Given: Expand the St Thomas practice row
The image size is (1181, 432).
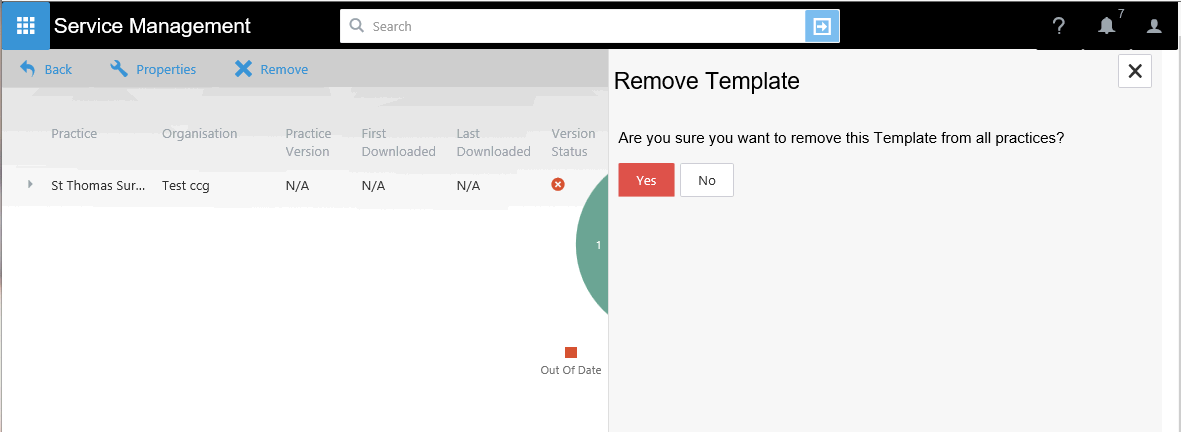Looking at the screenshot, I should pyautogui.click(x=30, y=185).
